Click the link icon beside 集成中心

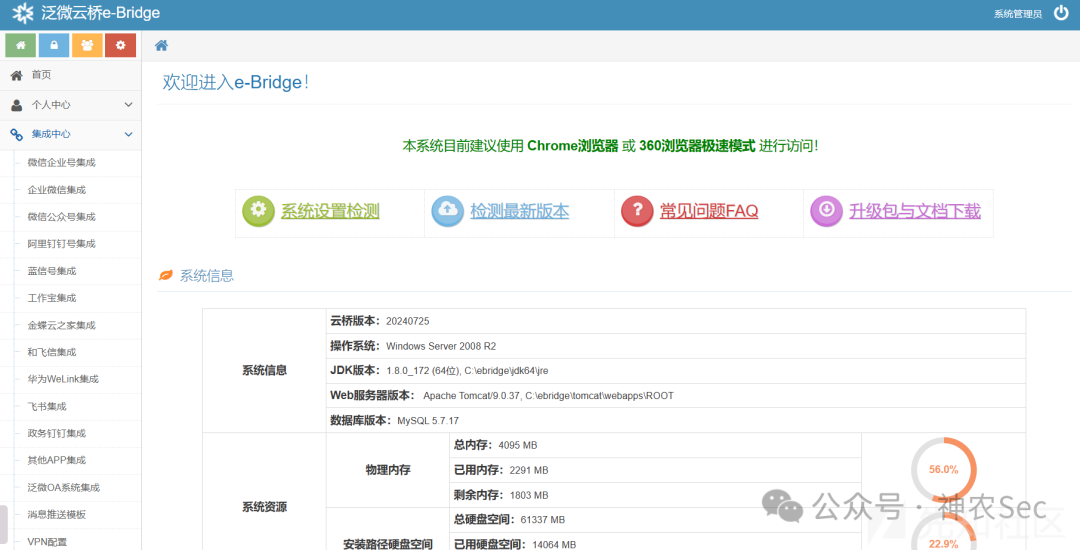point(17,135)
